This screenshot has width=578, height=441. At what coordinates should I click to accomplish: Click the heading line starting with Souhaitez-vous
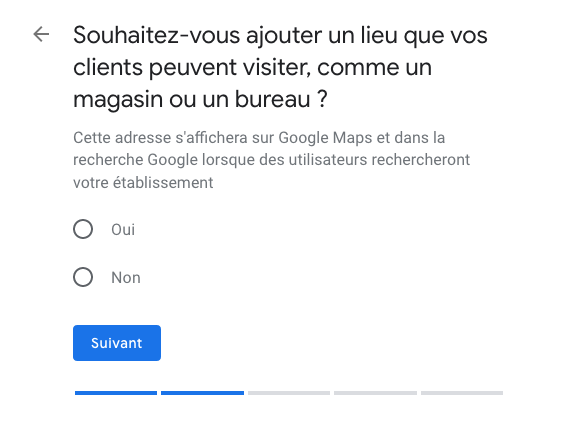[280, 36]
